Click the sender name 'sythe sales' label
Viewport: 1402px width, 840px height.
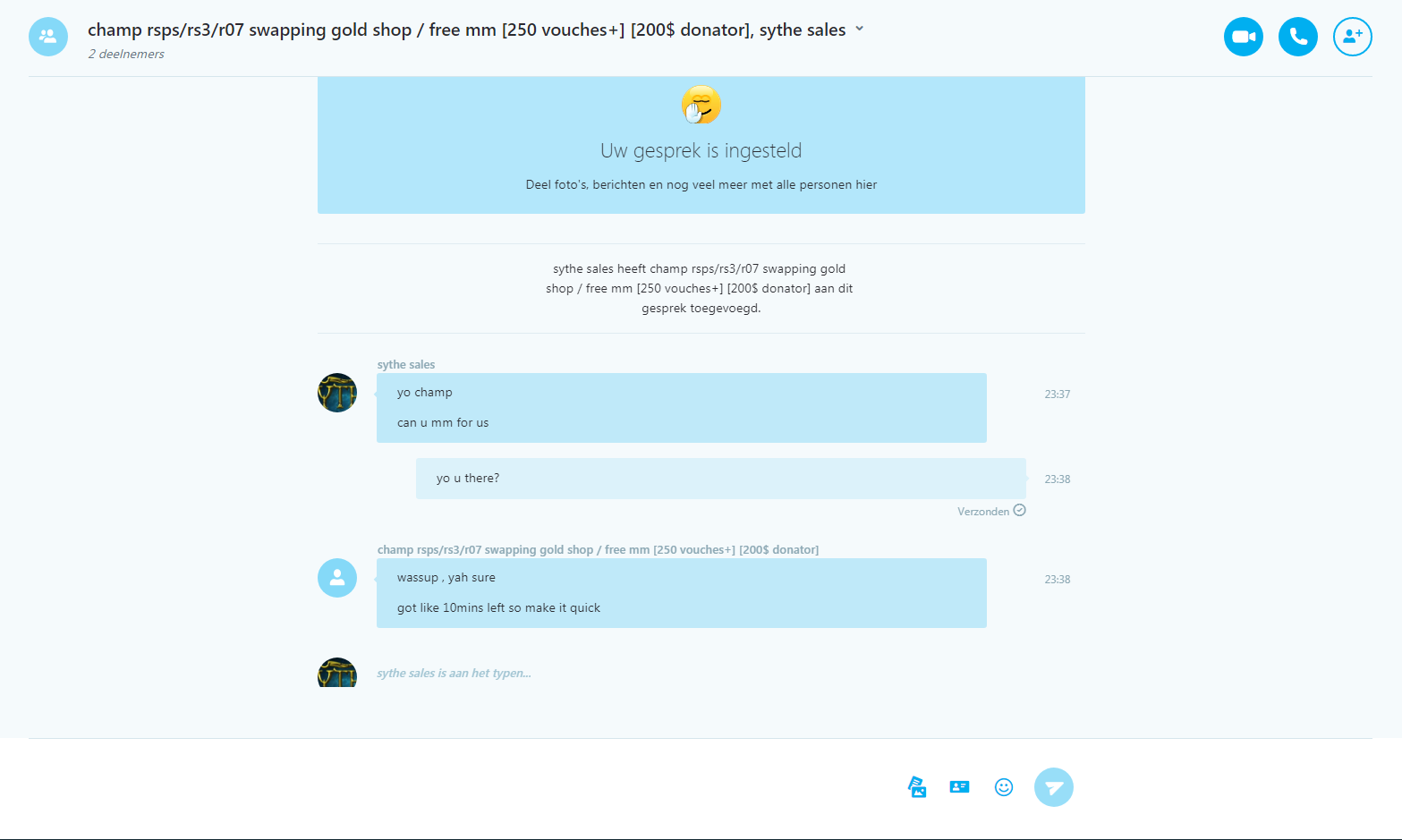click(x=406, y=364)
